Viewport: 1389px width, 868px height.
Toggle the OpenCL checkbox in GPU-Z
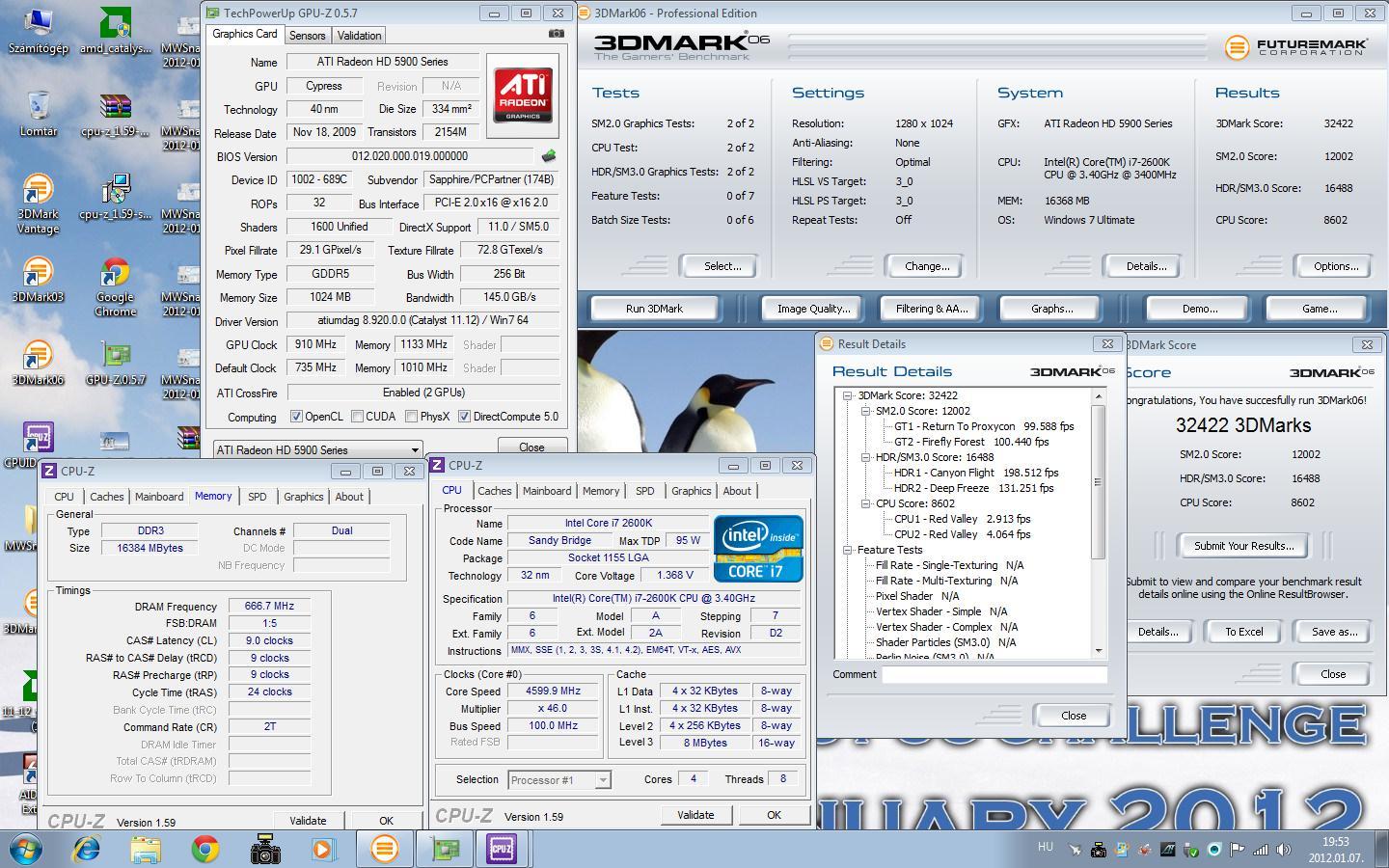coord(297,417)
